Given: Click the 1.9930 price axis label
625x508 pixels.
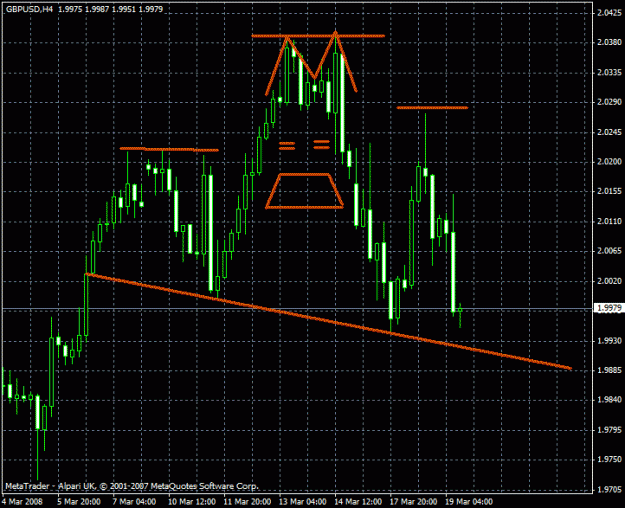Looking at the screenshot, I should click(609, 341).
